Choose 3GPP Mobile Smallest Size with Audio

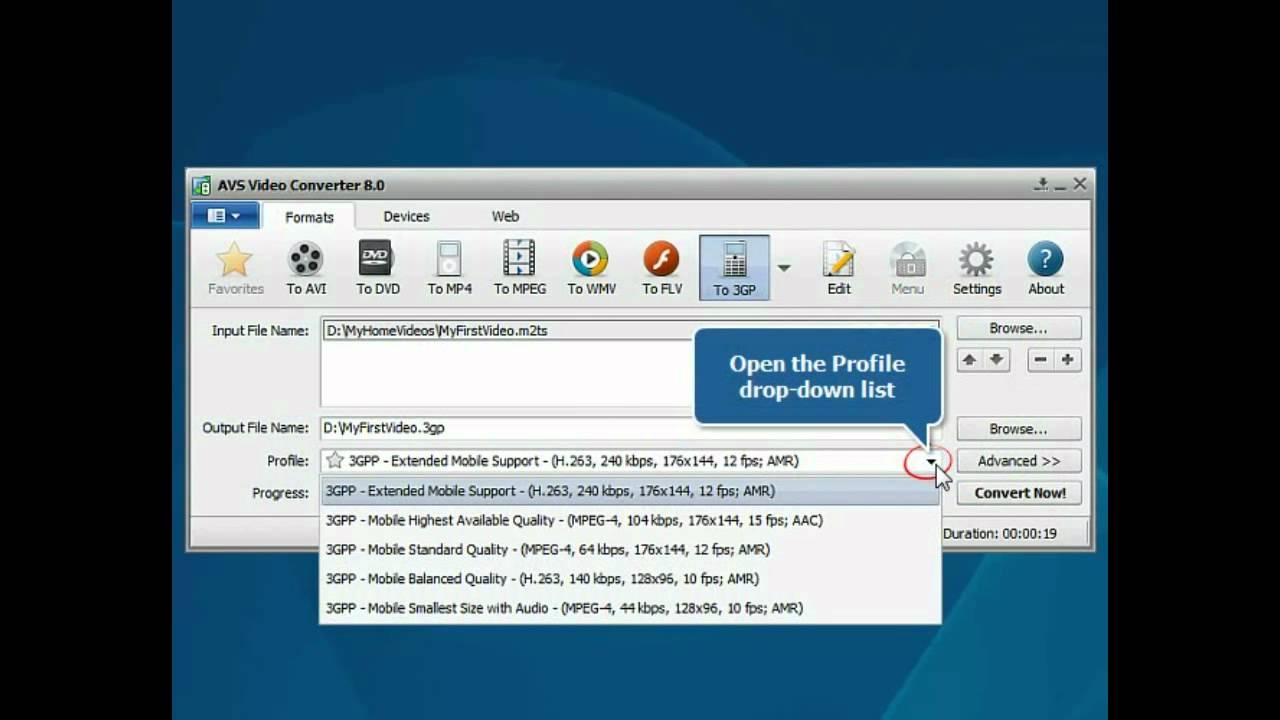(630, 607)
